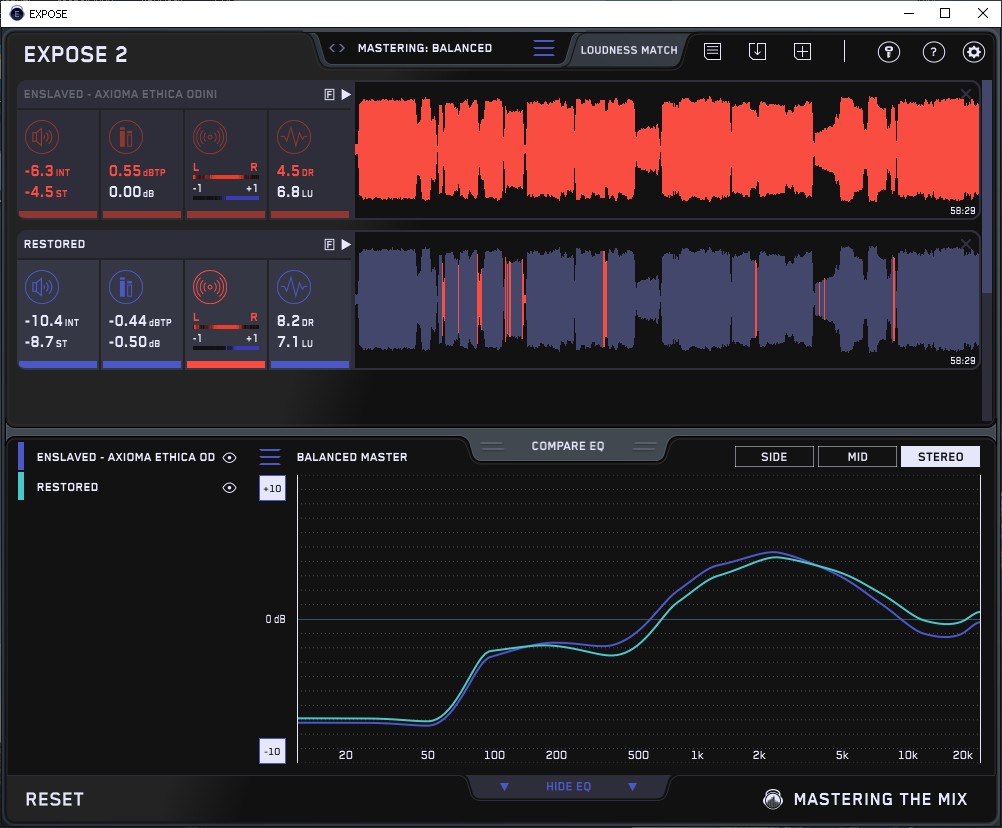This screenshot has height=828, width=1002.
Task: Click the preset previous/next arrows
Action: (337, 48)
